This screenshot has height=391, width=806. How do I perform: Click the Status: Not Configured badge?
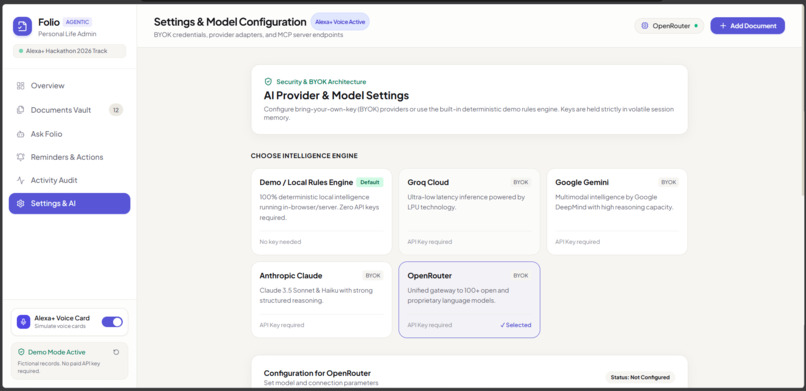(x=640, y=377)
